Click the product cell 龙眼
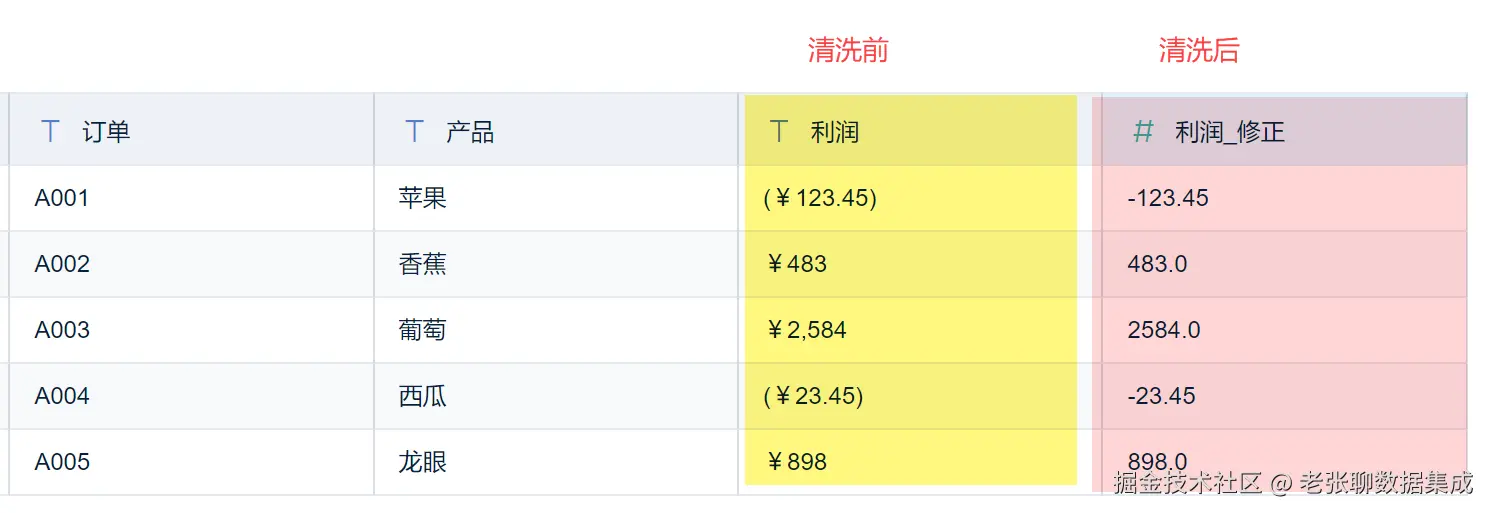The height and width of the screenshot is (513, 1490). (422, 462)
